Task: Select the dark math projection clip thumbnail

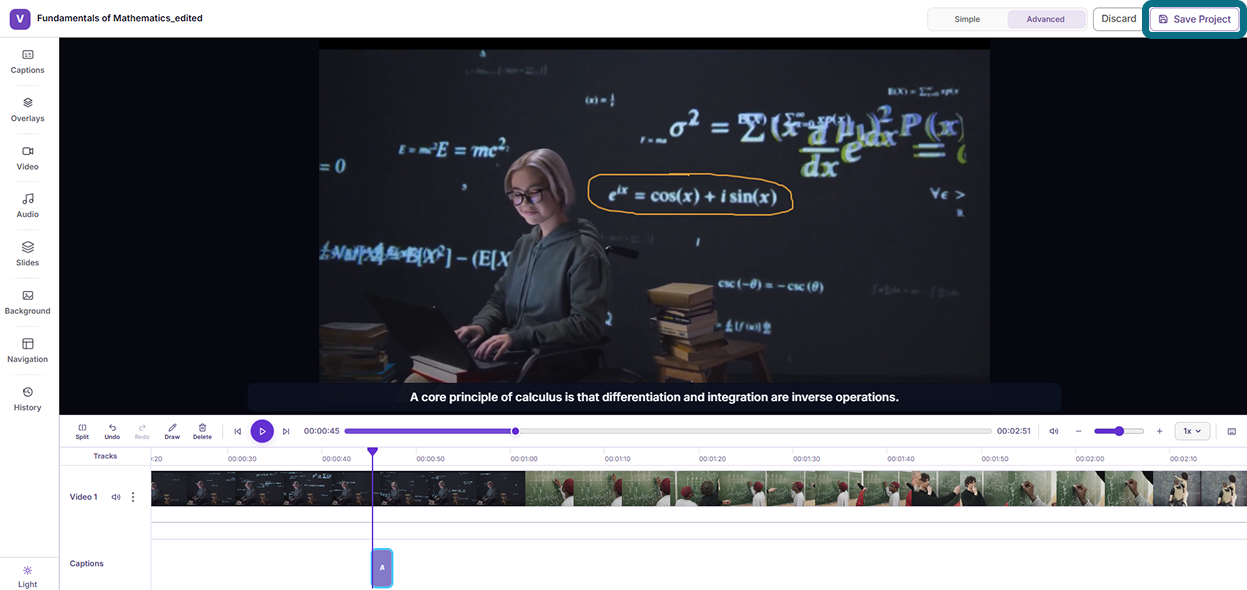Action: [338, 488]
